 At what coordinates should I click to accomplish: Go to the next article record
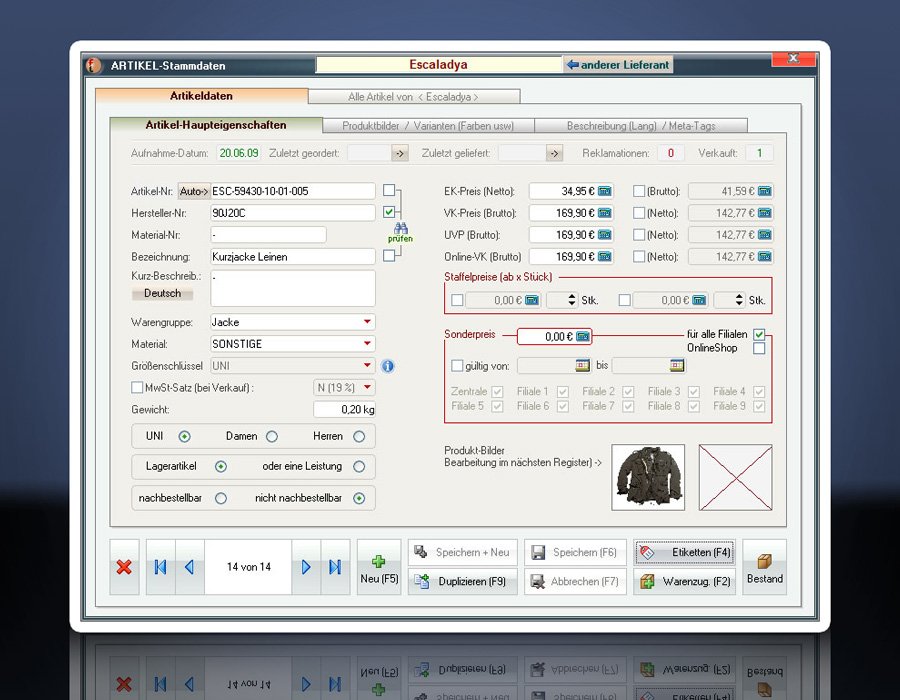(x=306, y=567)
